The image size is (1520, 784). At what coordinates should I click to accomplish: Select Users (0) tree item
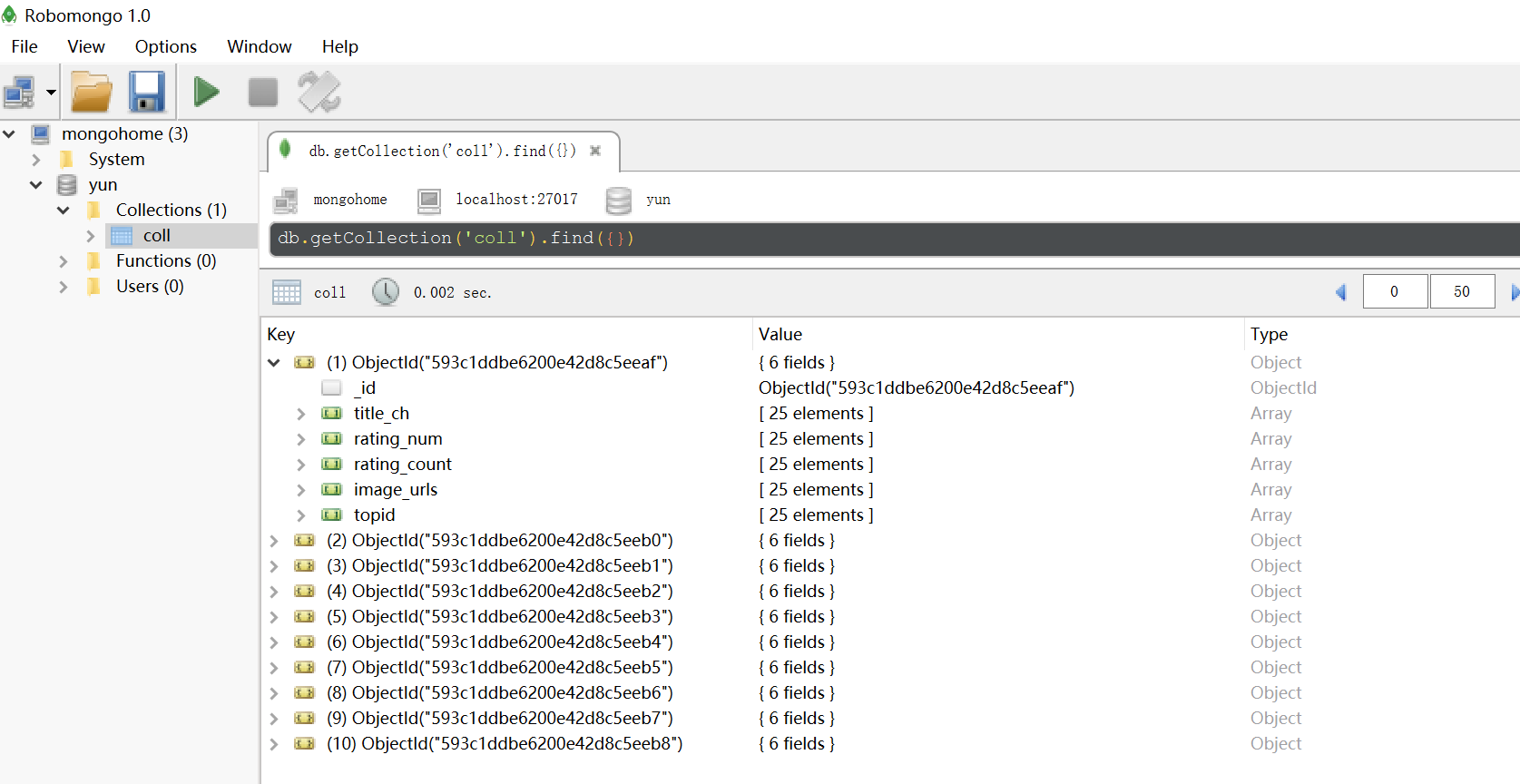coord(150,286)
